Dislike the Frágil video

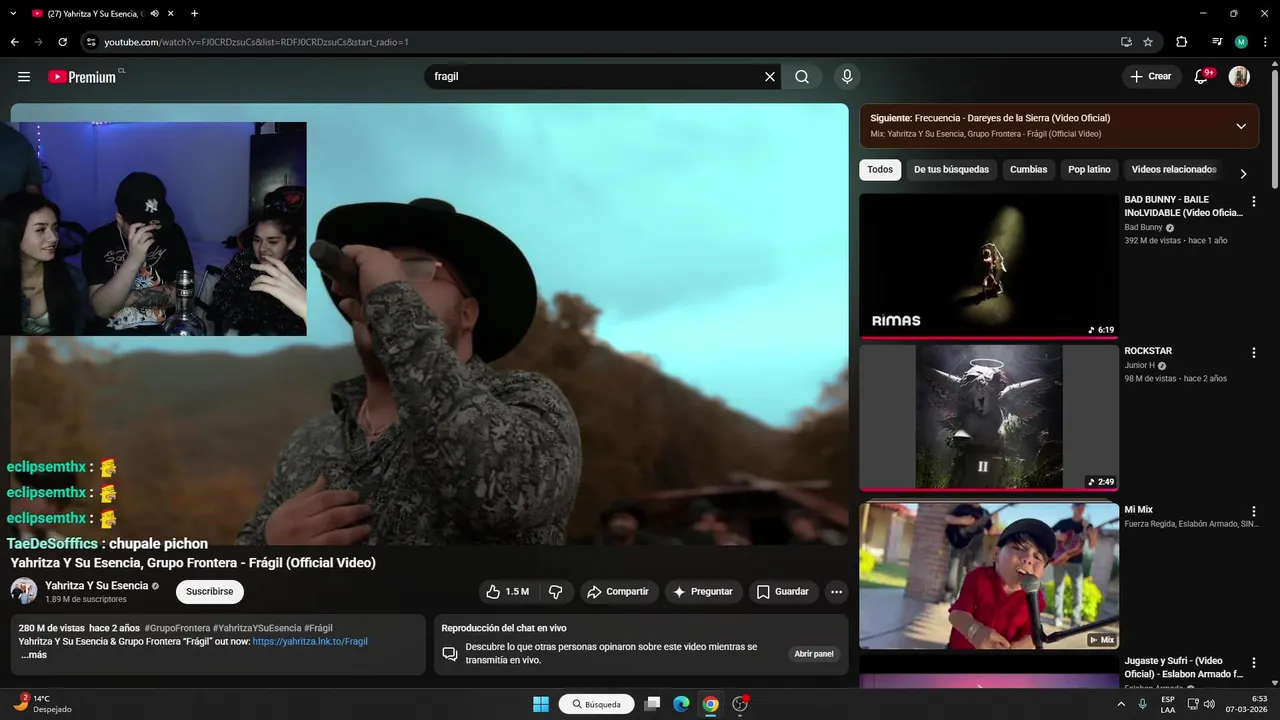tap(555, 592)
